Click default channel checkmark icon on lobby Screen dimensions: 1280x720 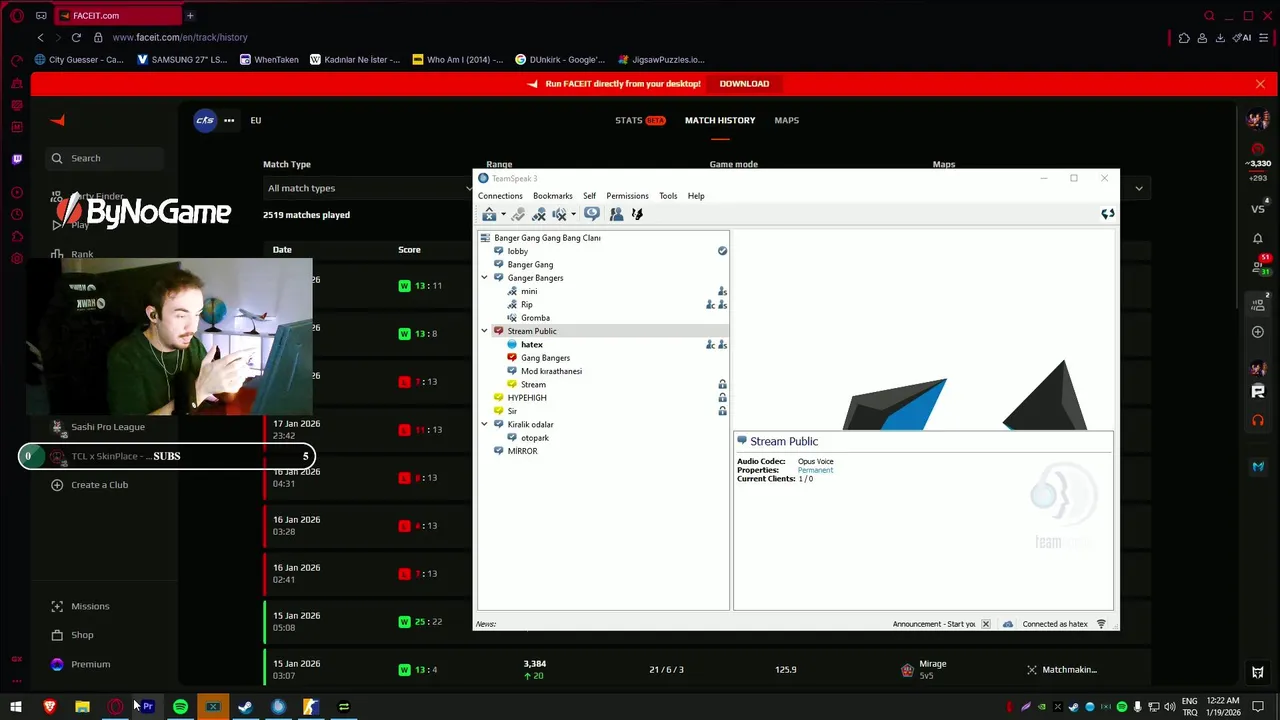[722, 251]
